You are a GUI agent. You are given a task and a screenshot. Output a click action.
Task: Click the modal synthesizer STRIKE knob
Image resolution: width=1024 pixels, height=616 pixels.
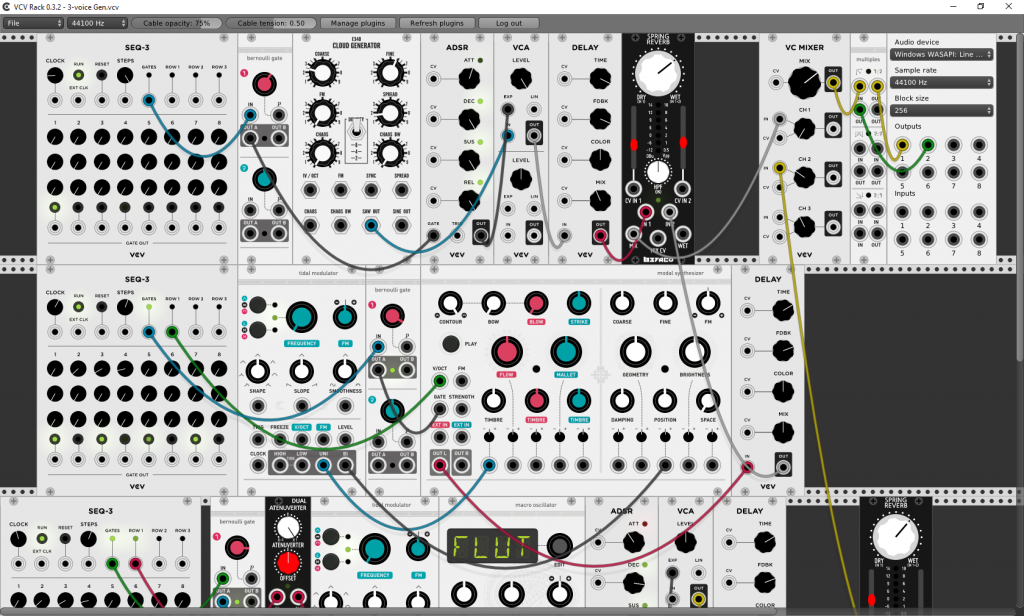click(x=579, y=304)
